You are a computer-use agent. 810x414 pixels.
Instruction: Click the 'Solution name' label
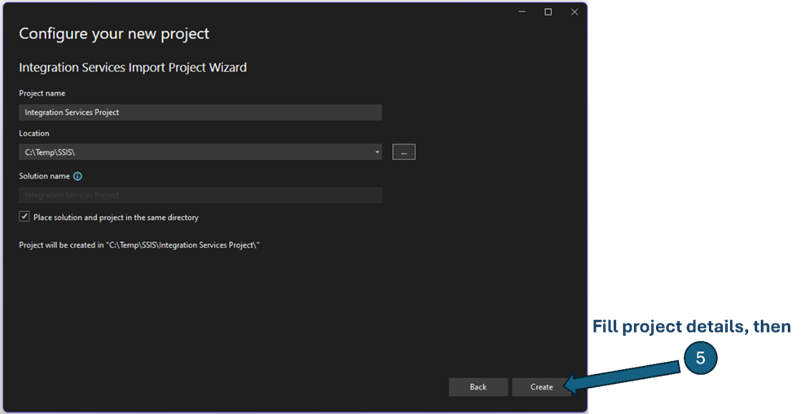coord(44,176)
